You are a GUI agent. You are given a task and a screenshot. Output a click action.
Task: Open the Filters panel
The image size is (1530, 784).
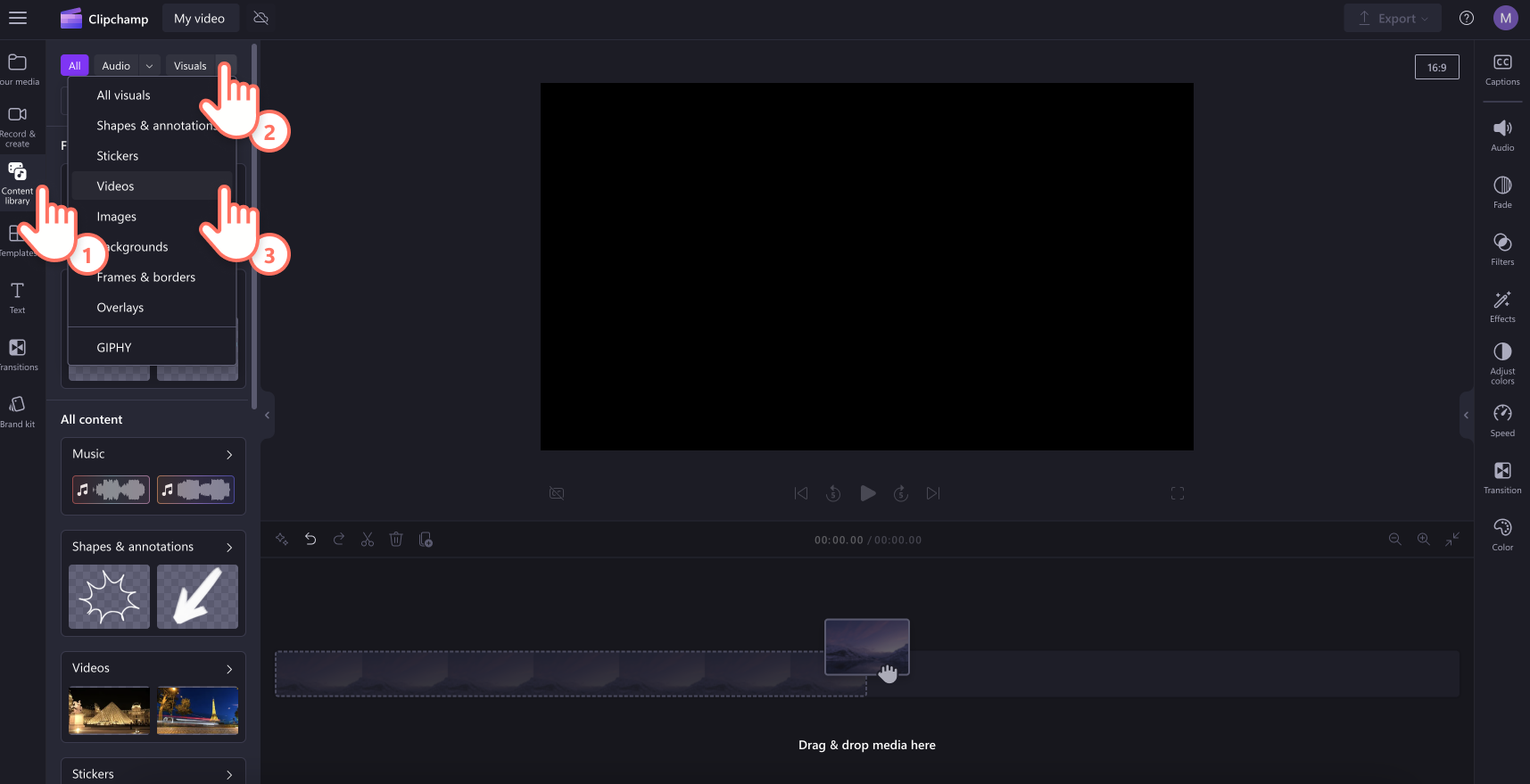tap(1502, 250)
